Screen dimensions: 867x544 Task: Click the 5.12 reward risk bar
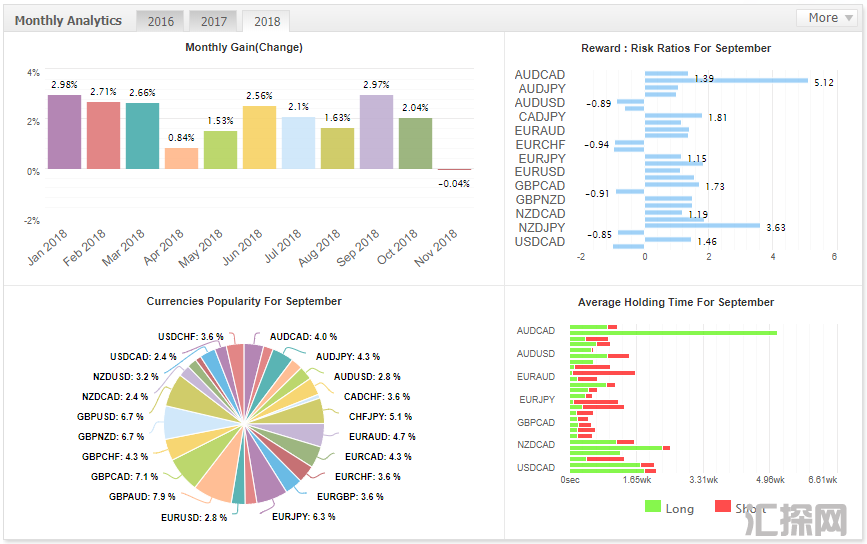click(x=726, y=81)
